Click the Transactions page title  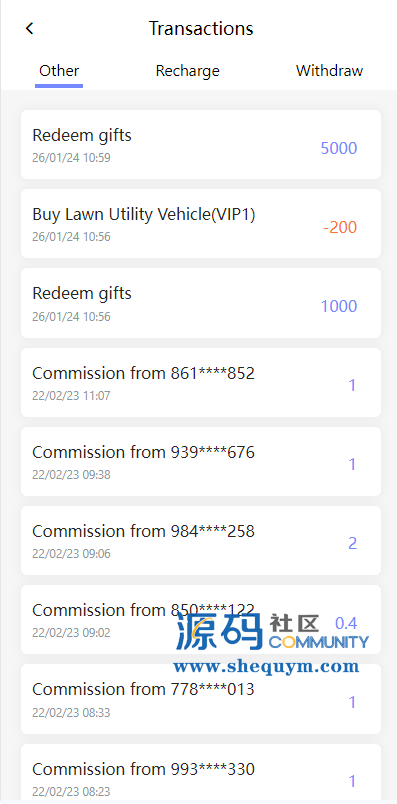click(201, 28)
